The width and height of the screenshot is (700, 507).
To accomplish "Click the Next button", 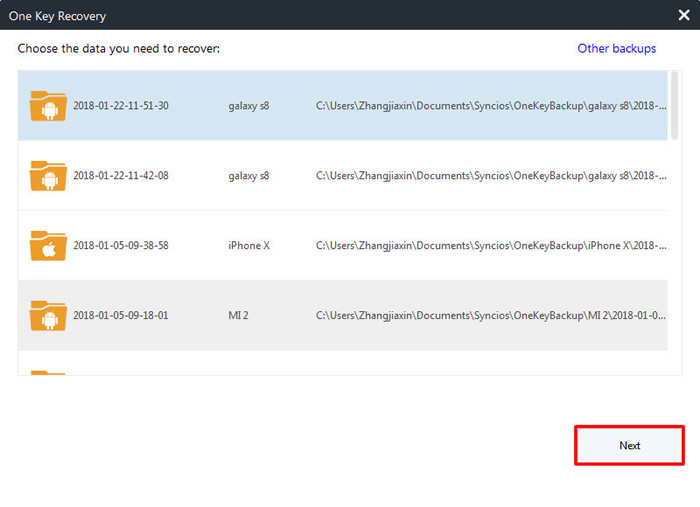I will point(629,445).
